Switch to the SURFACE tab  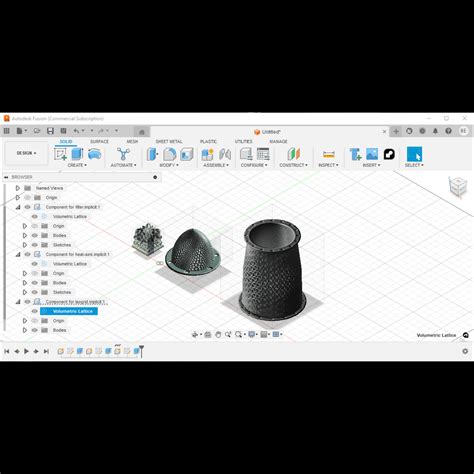99,141
